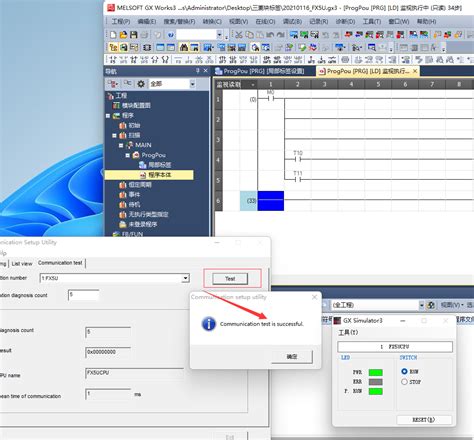Viewport: 474px width, 440px height.
Task: Close the Communication setup utility message dialog
Action: pos(314,297)
